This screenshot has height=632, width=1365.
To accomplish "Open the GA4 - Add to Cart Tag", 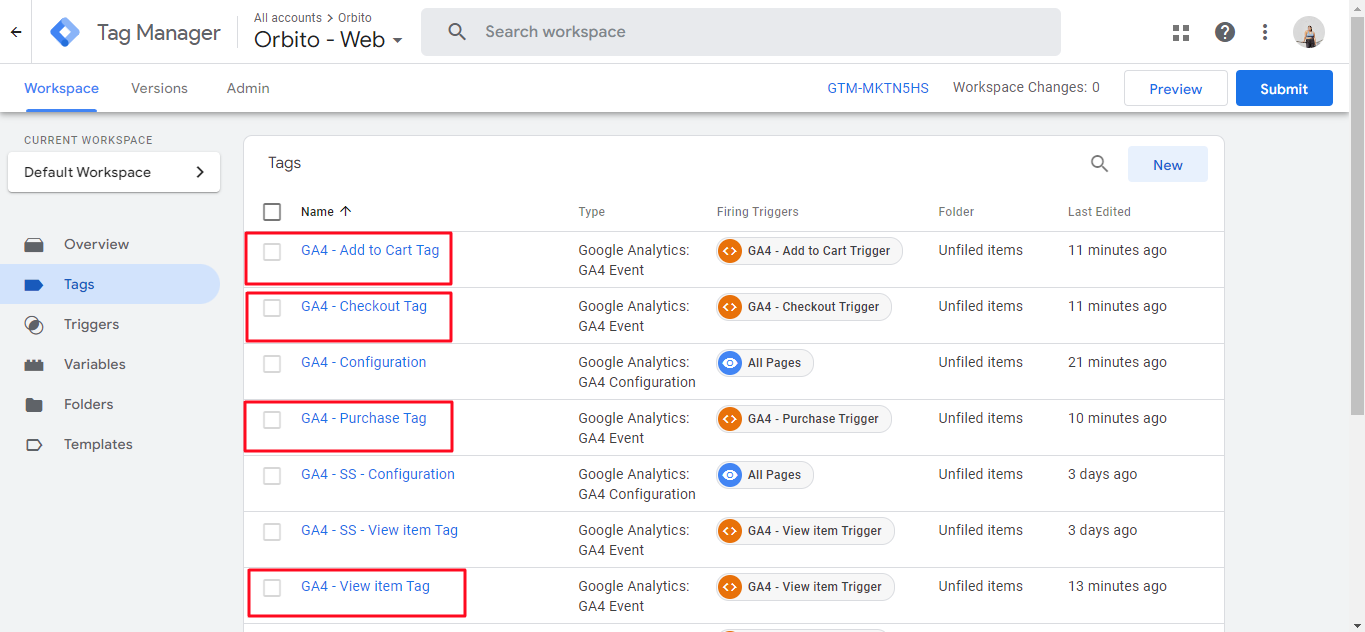I will (x=370, y=250).
